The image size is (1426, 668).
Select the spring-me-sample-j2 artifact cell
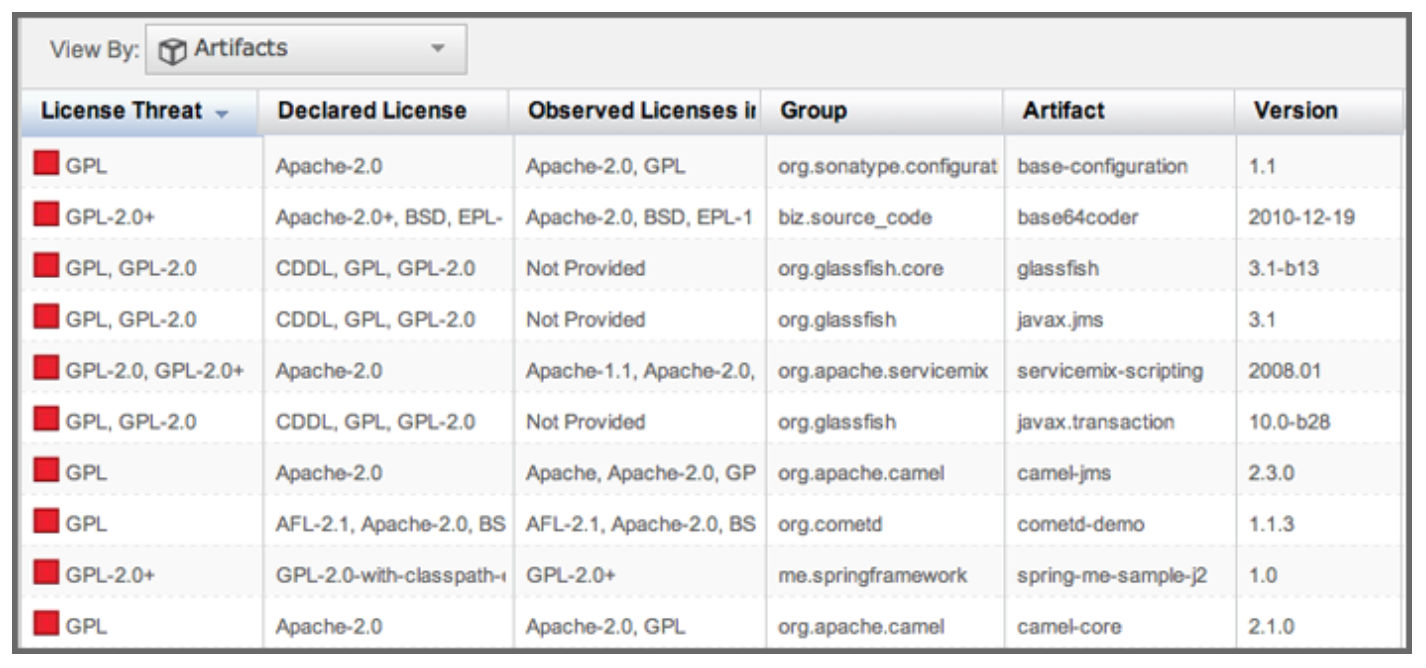(1102, 575)
